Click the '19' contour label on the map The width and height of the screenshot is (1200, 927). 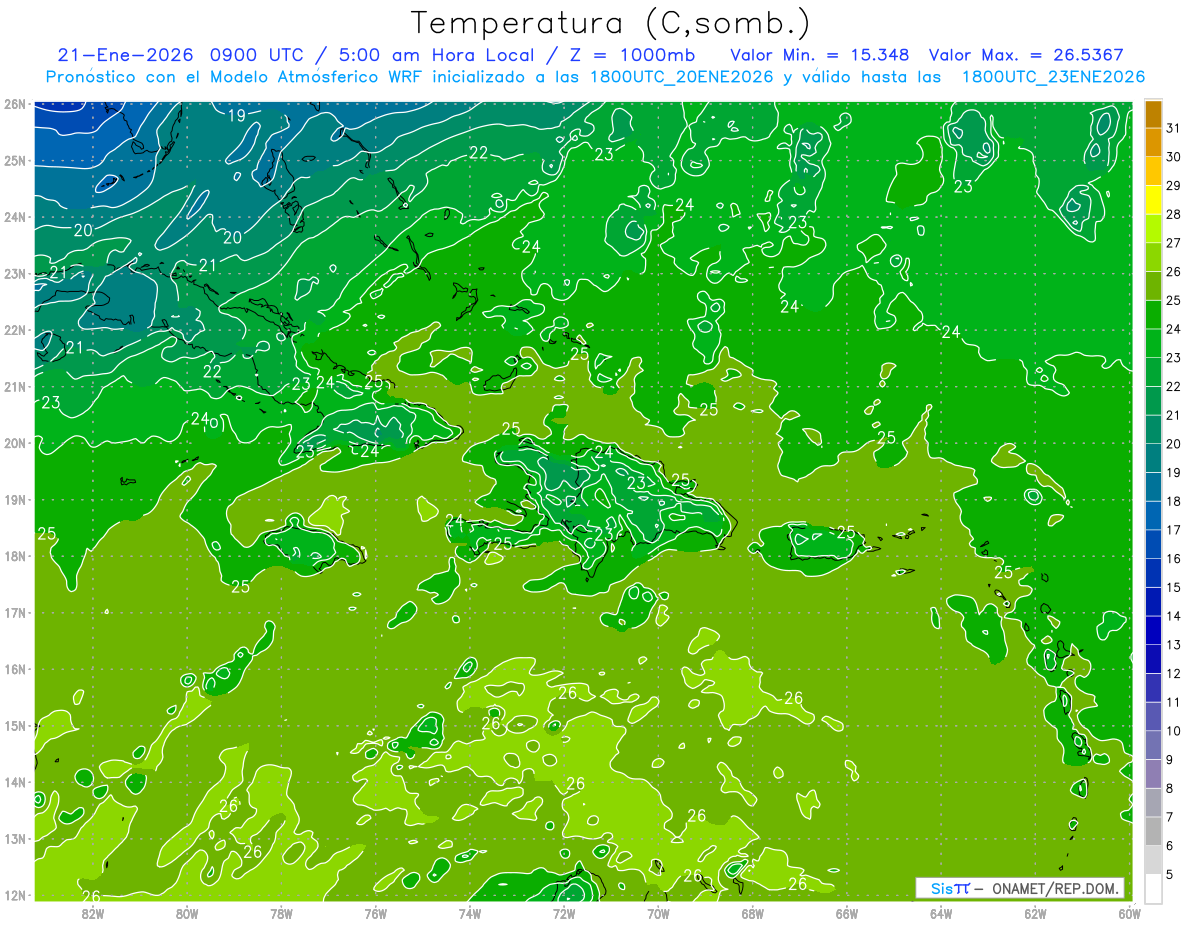(x=237, y=116)
